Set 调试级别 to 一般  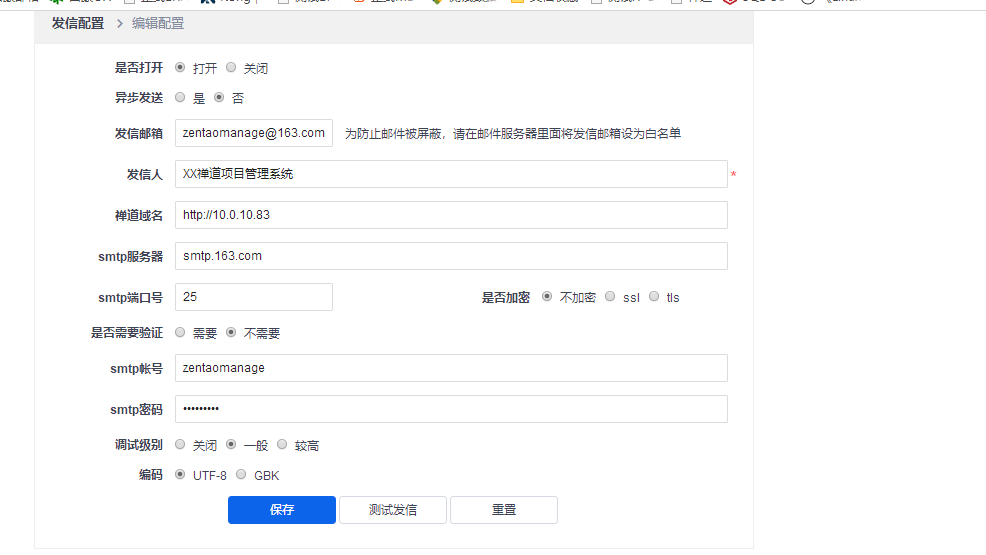pos(231,445)
